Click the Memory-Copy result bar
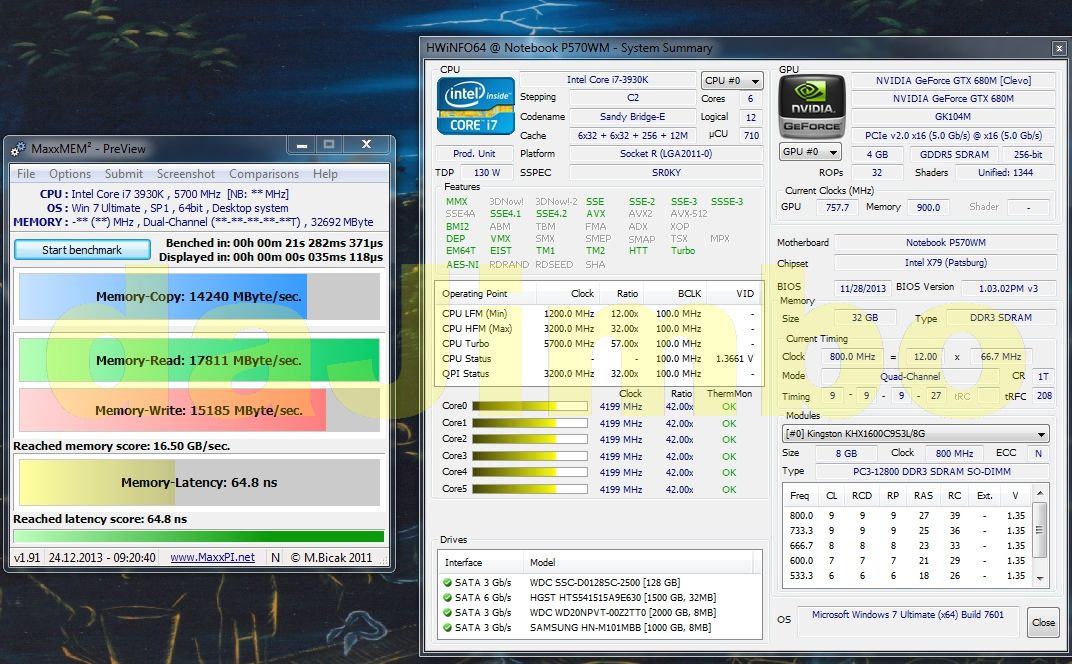 coord(199,297)
